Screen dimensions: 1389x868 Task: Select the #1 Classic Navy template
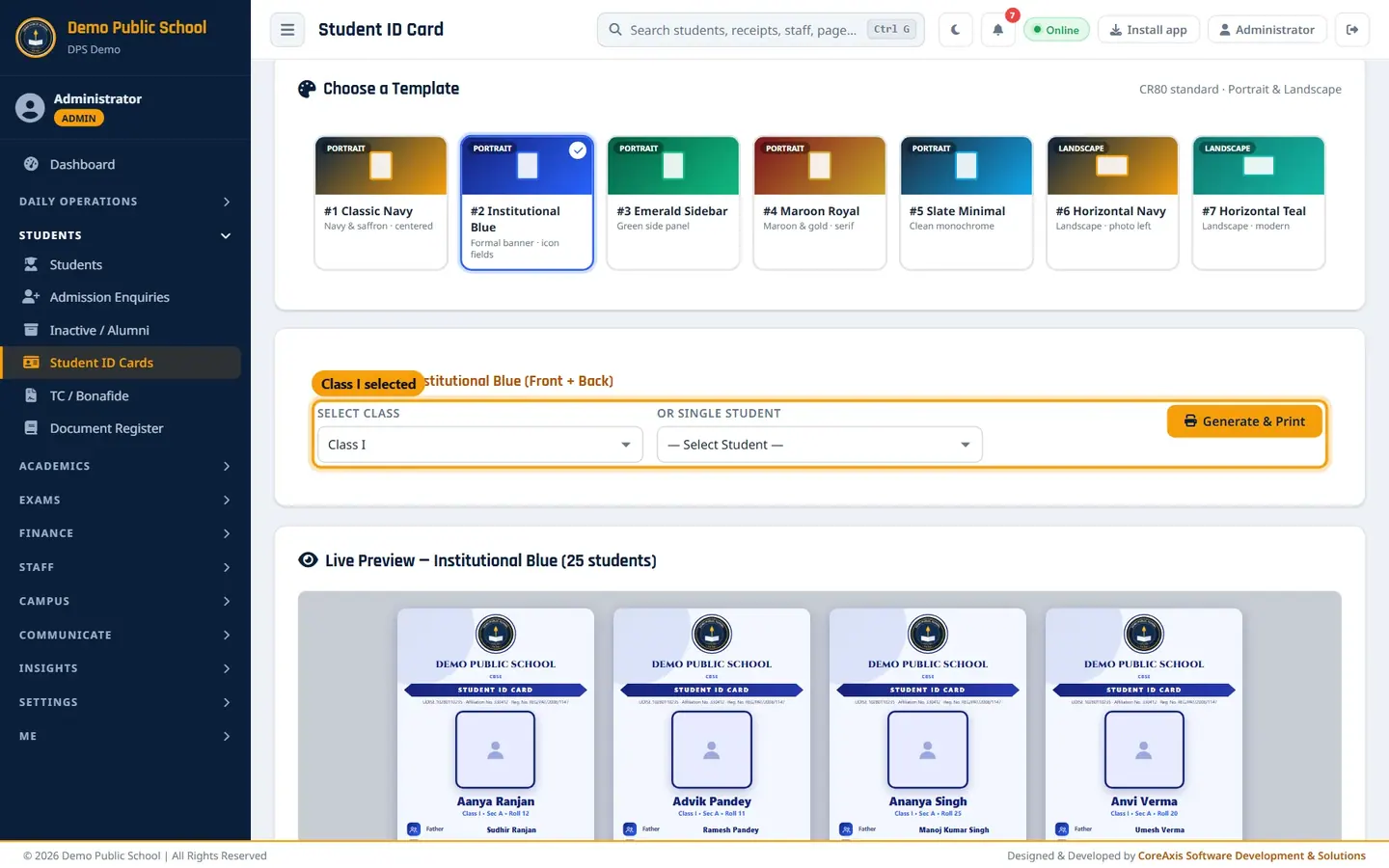[381, 203]
